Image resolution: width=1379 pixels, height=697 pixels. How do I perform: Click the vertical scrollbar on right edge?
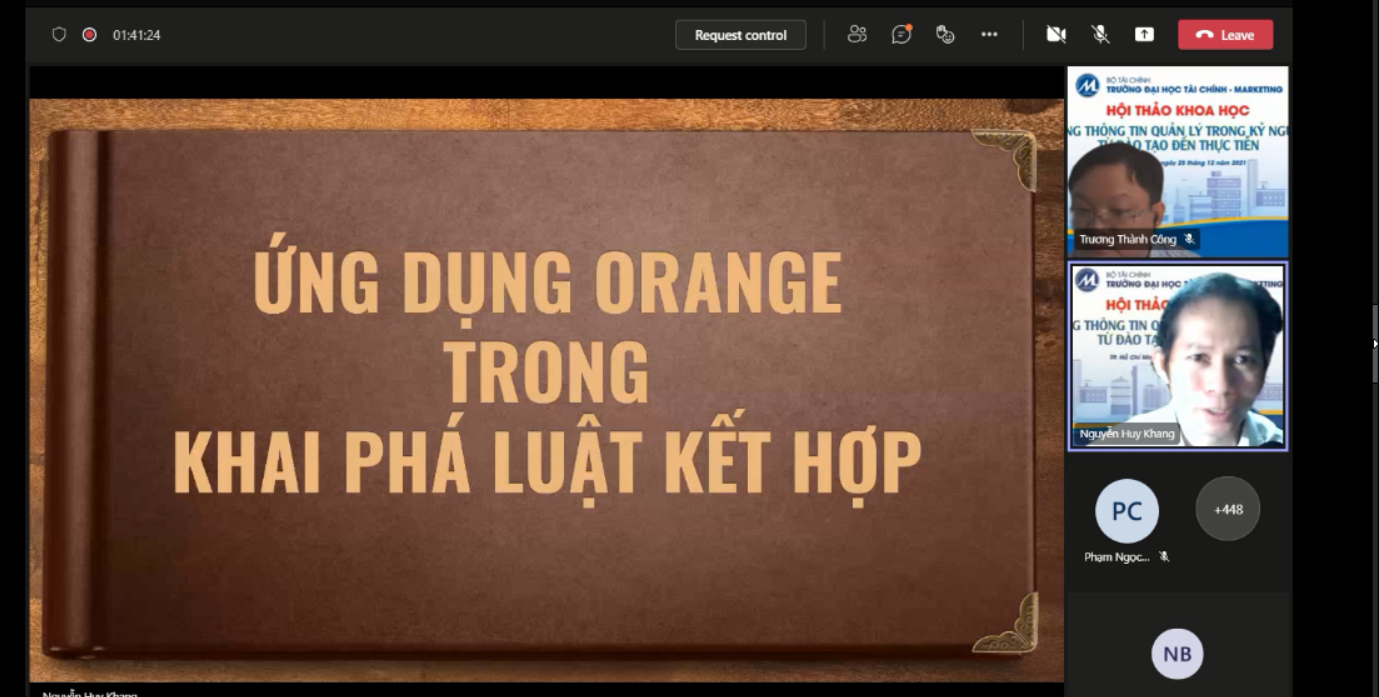coord(1375,343)
